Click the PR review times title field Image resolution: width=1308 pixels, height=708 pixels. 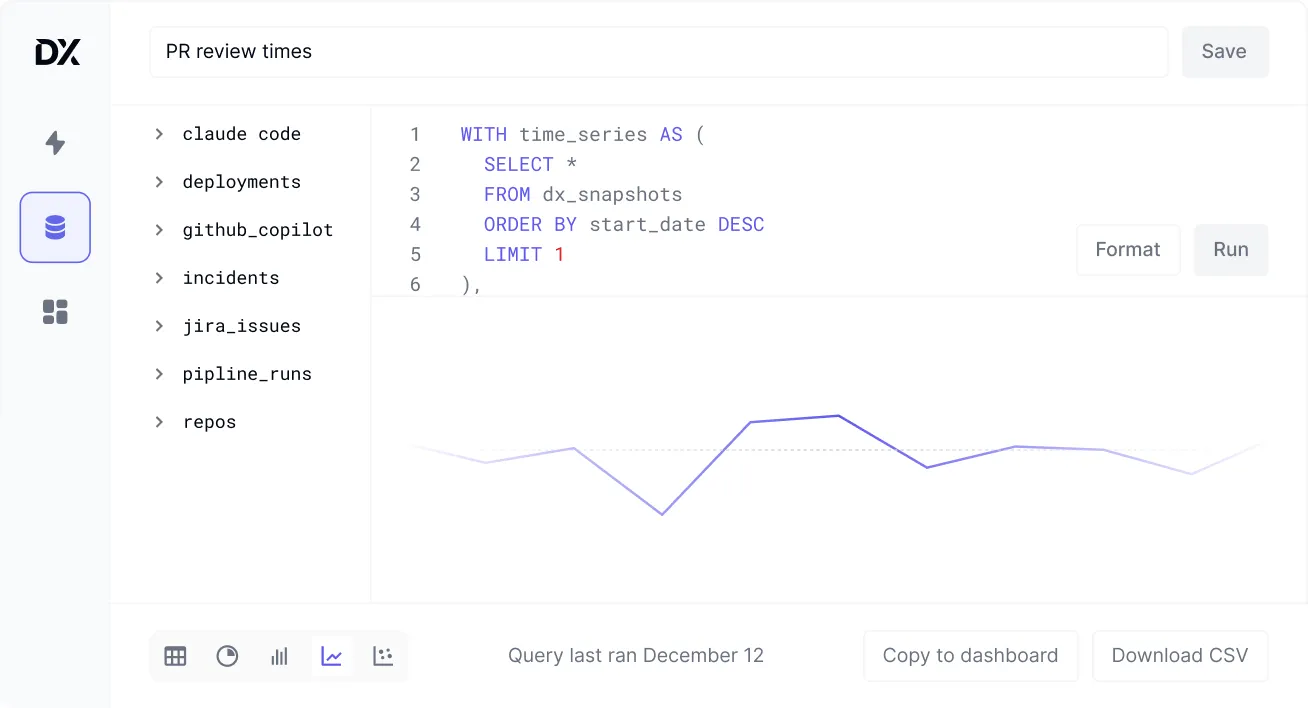pyautogui.click(x=659, y=52)
